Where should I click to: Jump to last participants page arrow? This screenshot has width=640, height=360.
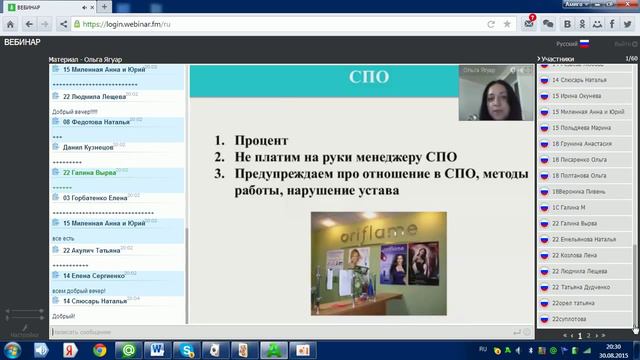coord(604,336)
